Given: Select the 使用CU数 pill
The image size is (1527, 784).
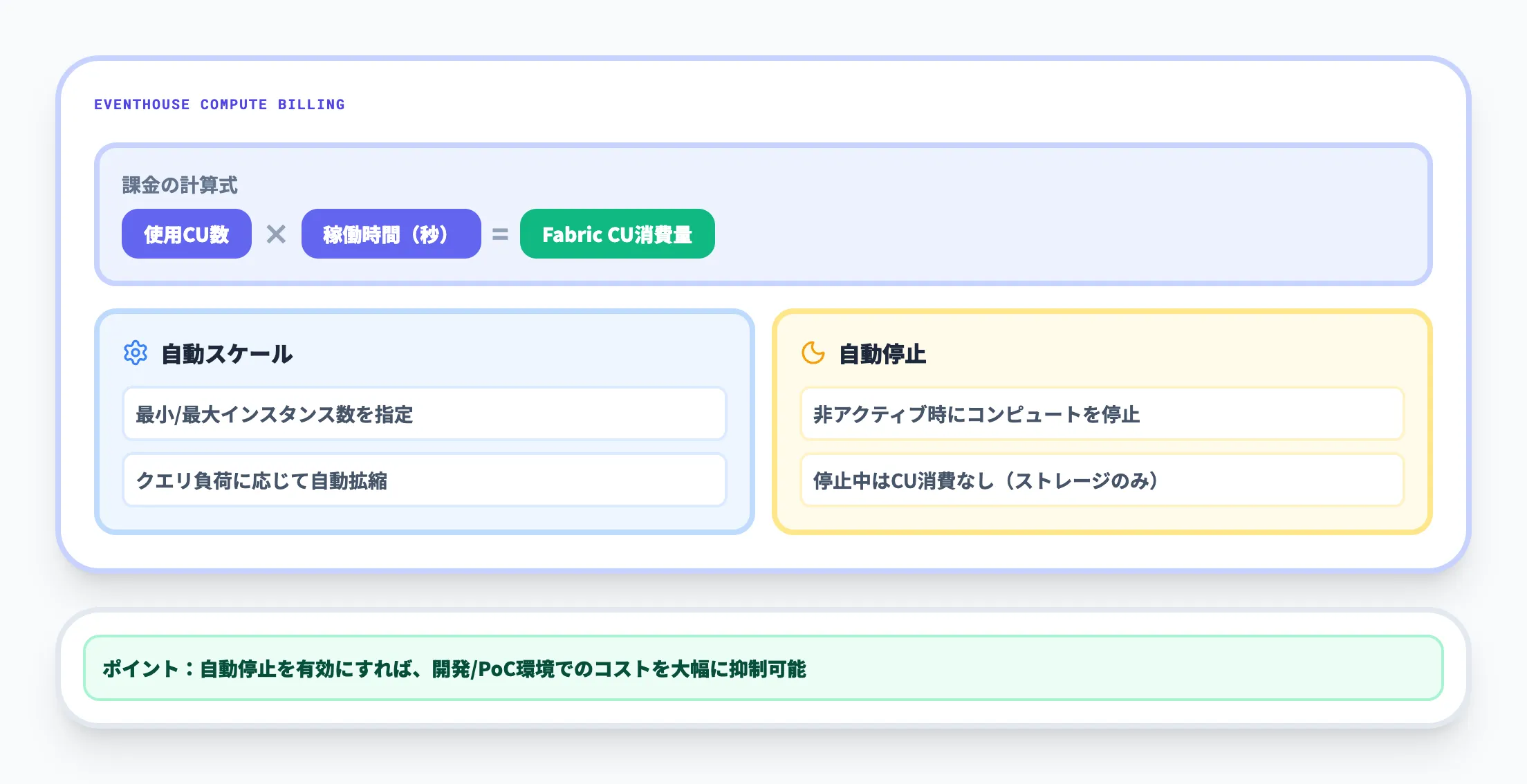Looking at the screenshot, I should tap(186, 234).
